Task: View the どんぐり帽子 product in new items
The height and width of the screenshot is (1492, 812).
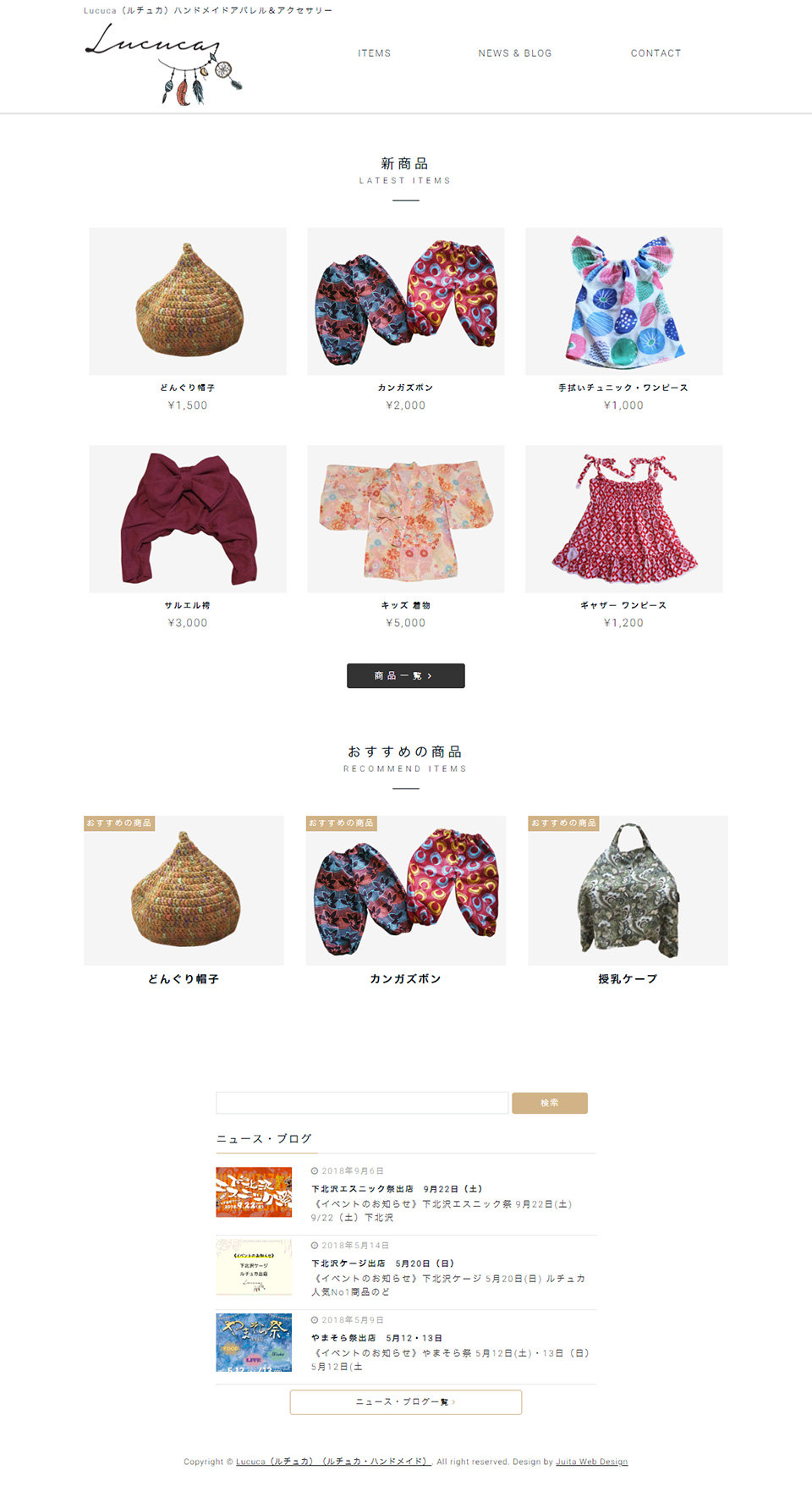Action: [188, 301]
